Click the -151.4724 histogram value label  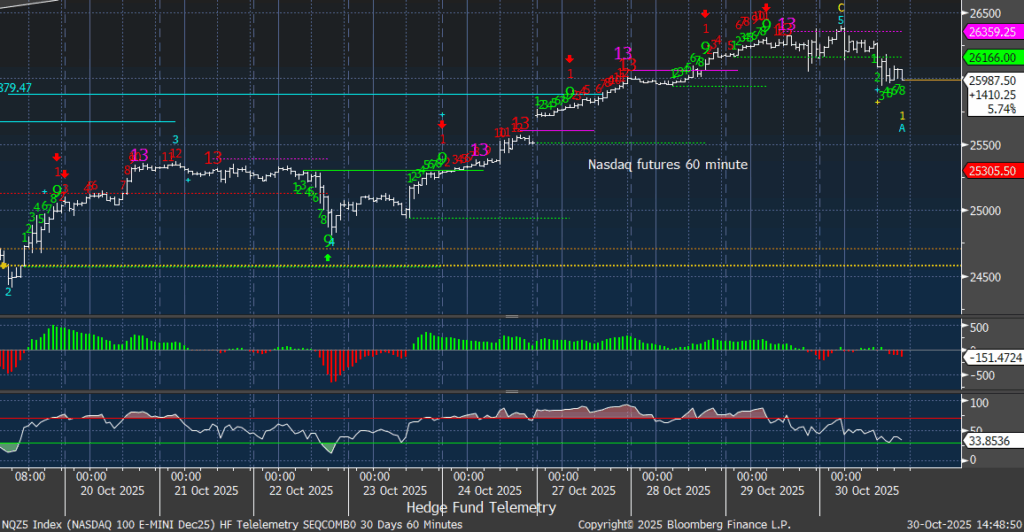993,357
